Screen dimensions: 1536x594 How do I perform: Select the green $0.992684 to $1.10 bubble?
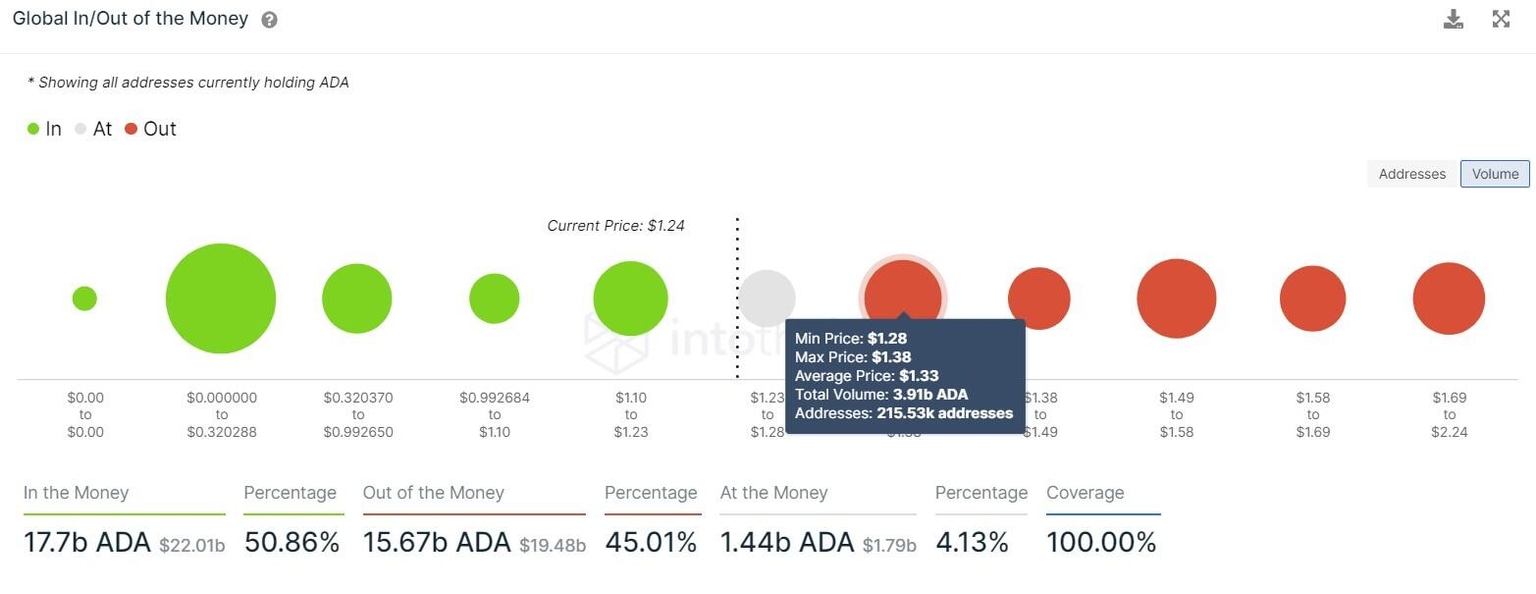coord(494,298)
